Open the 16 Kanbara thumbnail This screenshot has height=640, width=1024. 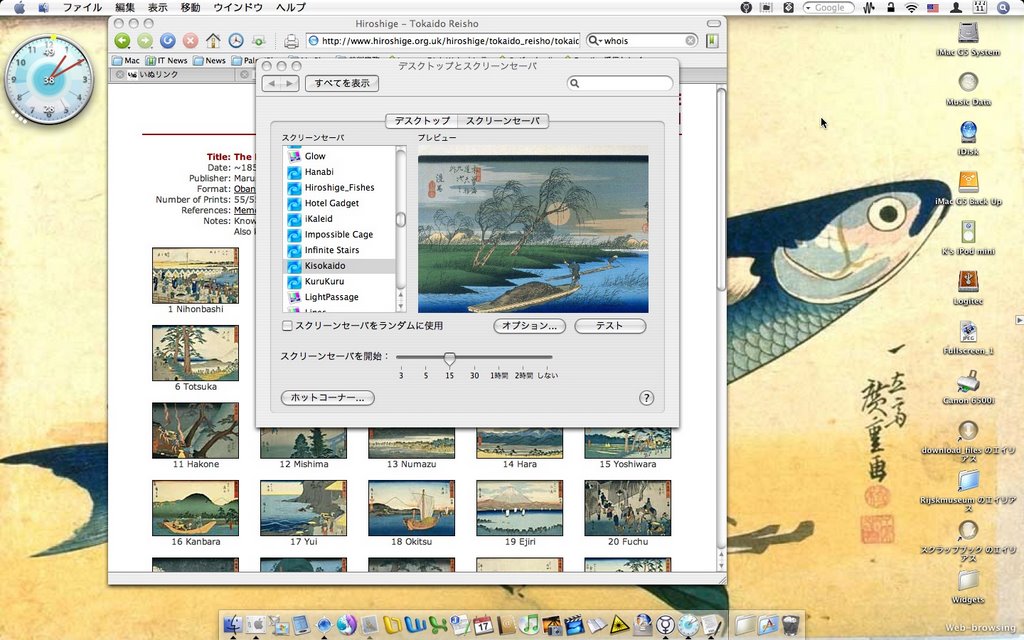[195, 508]
